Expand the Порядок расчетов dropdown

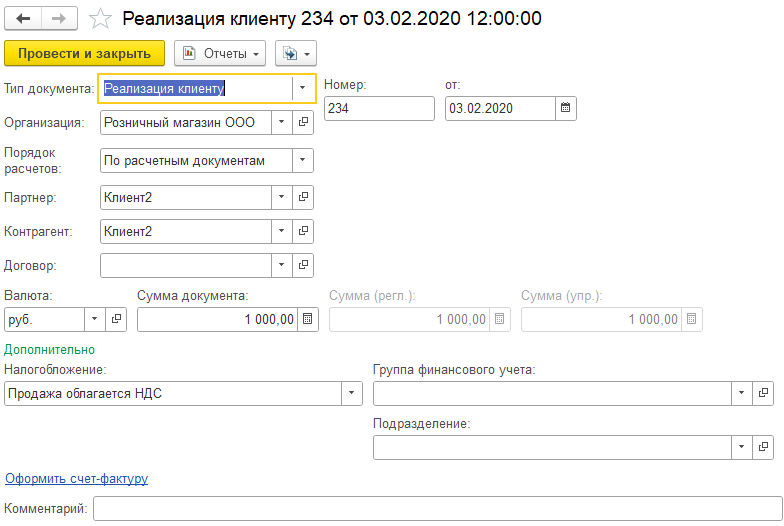[x=301, y=160]
